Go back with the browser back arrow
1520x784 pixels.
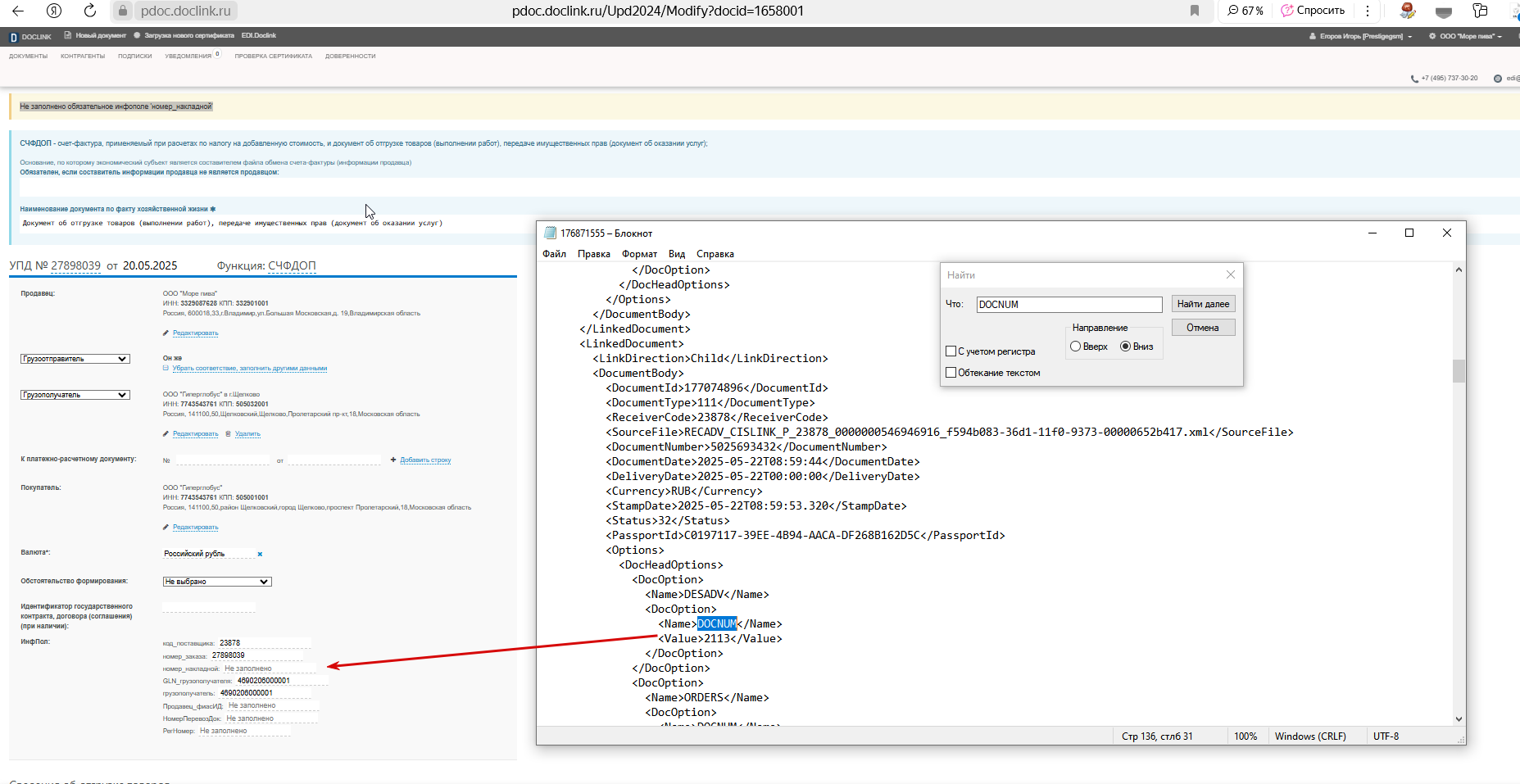point(18,11)
